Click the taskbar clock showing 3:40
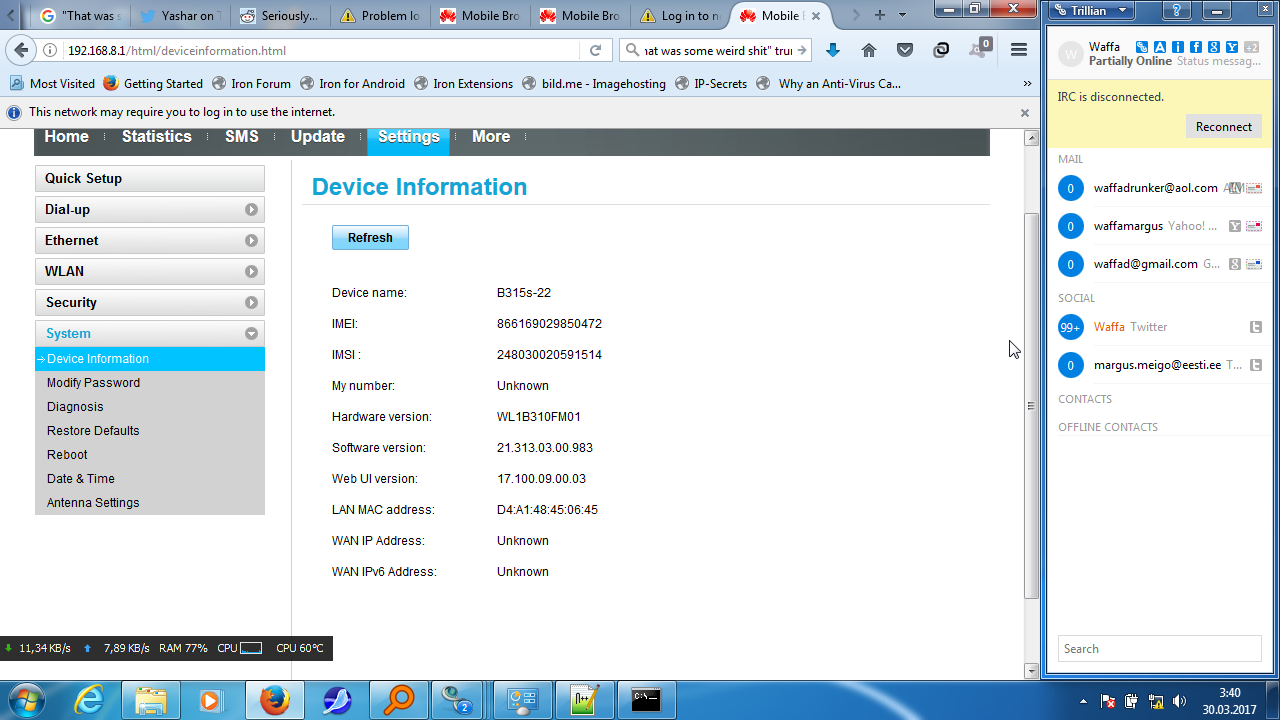The height and width of the screenshot is (720, 1280). pyautogui.click(x=1230, y=701)
